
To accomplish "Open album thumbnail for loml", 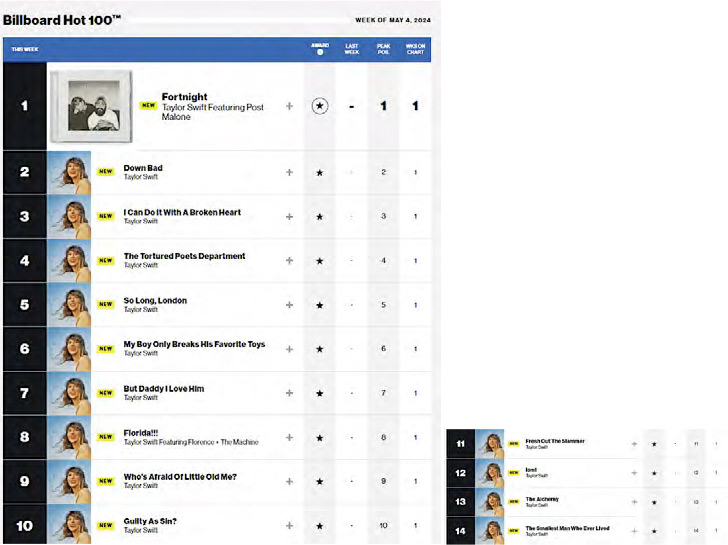I will click(489, 473).
